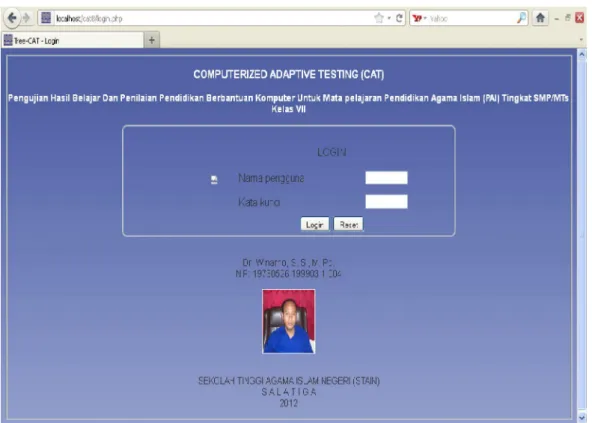Image resolution: width=592 pixels, height=423 pixels.
Task: Open the Yahoo search engine selector
Action: [419, 18]
